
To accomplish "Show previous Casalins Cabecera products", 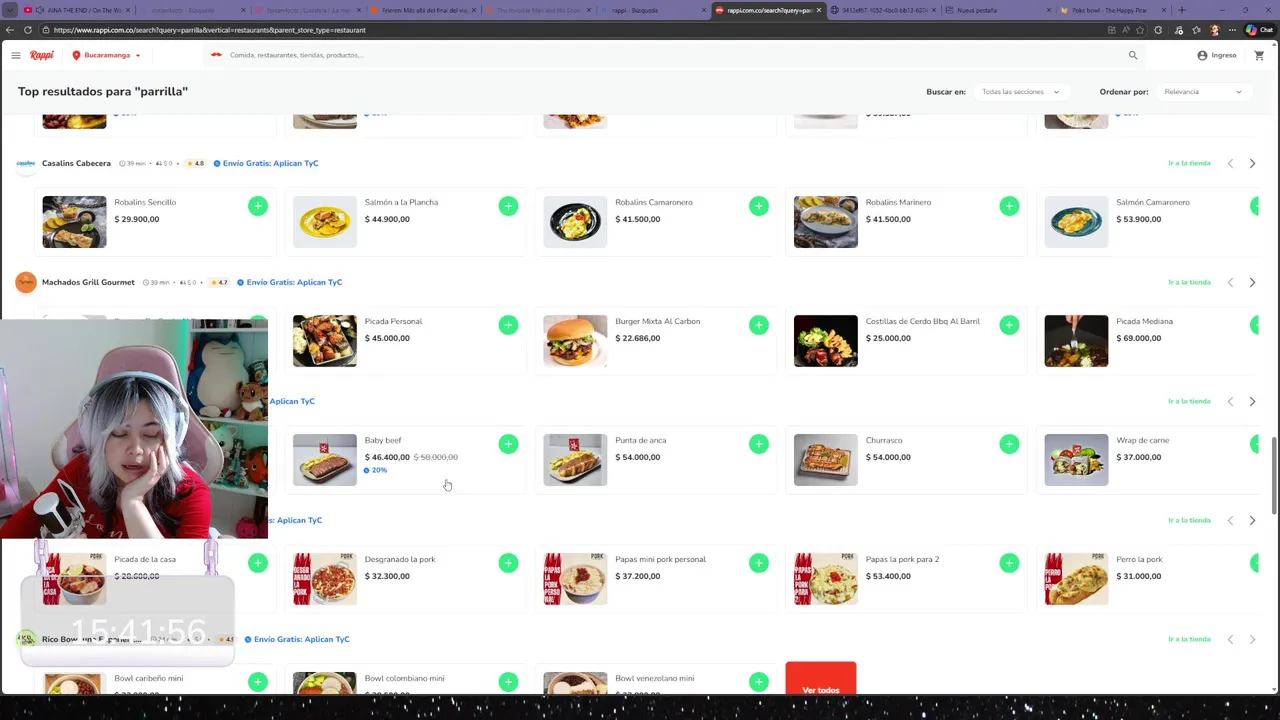I will coord(1230,163).
